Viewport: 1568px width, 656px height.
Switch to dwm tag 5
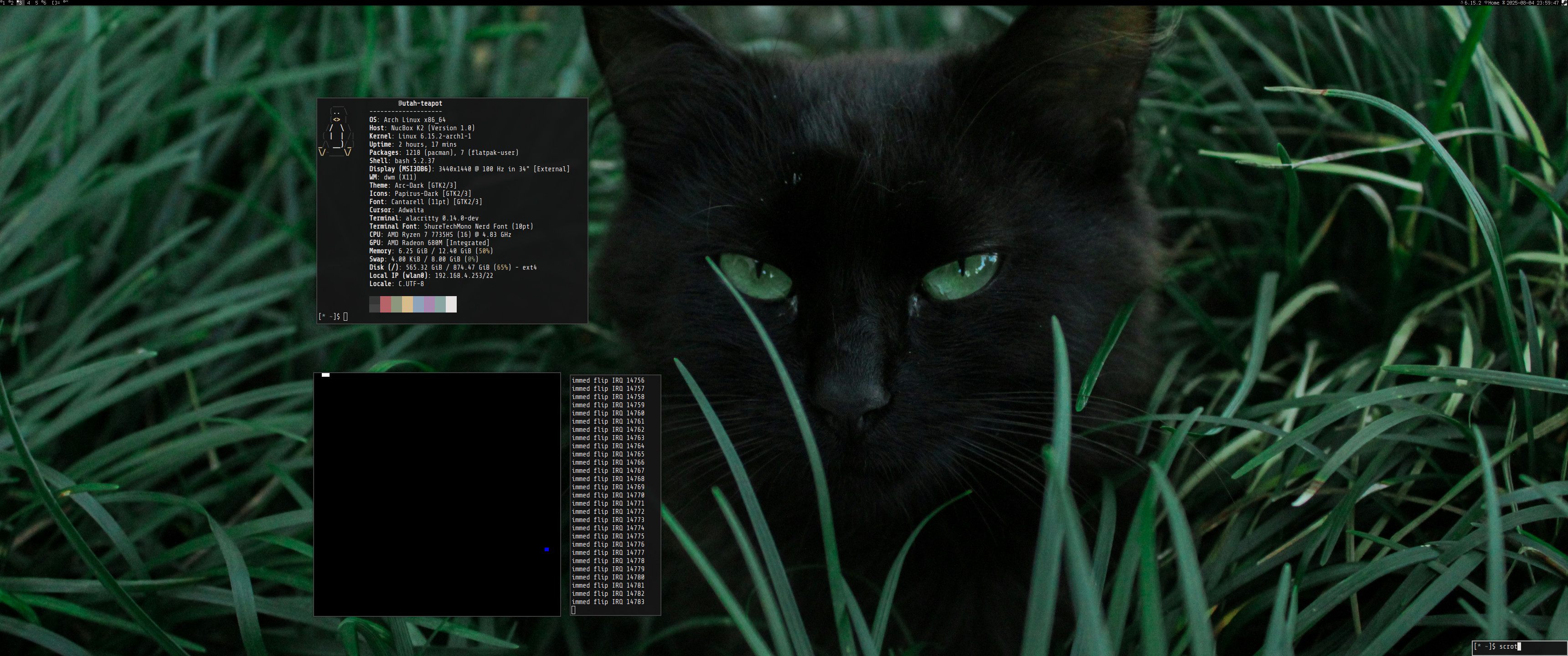pos(36,3)
